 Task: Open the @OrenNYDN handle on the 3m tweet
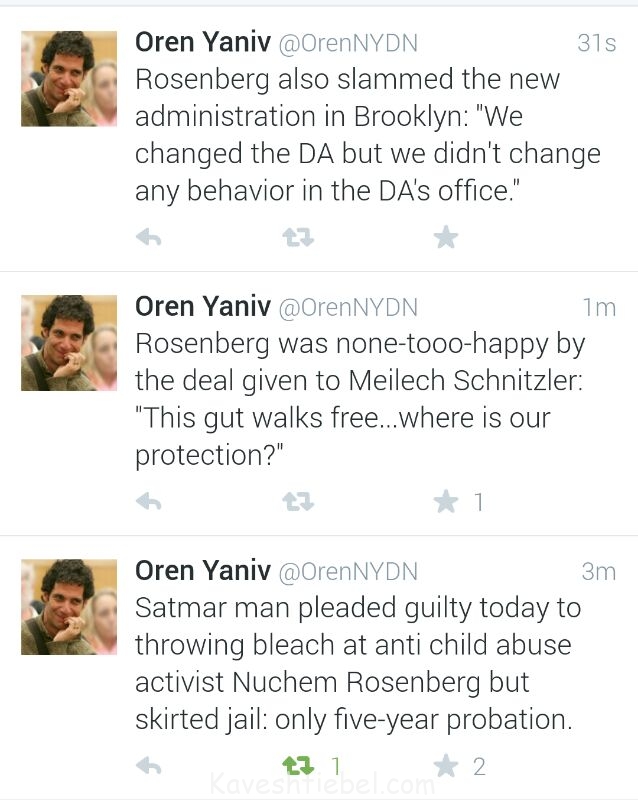coord(347,571)
